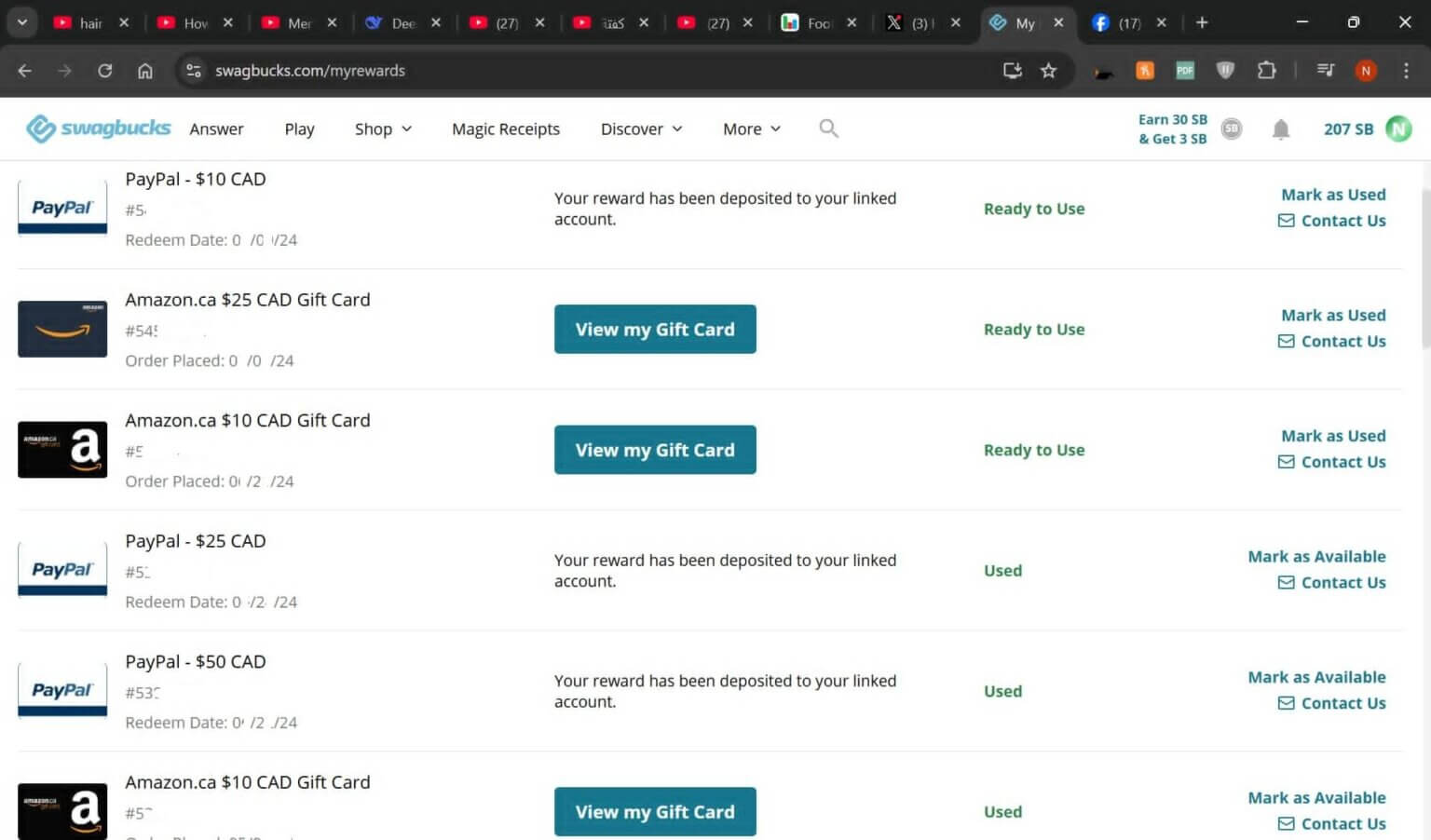Image resolution: width=1431 pixels, height=840 pixels.
Task: Click the green PDF extension icon
Action: [x=1185, y=70]
